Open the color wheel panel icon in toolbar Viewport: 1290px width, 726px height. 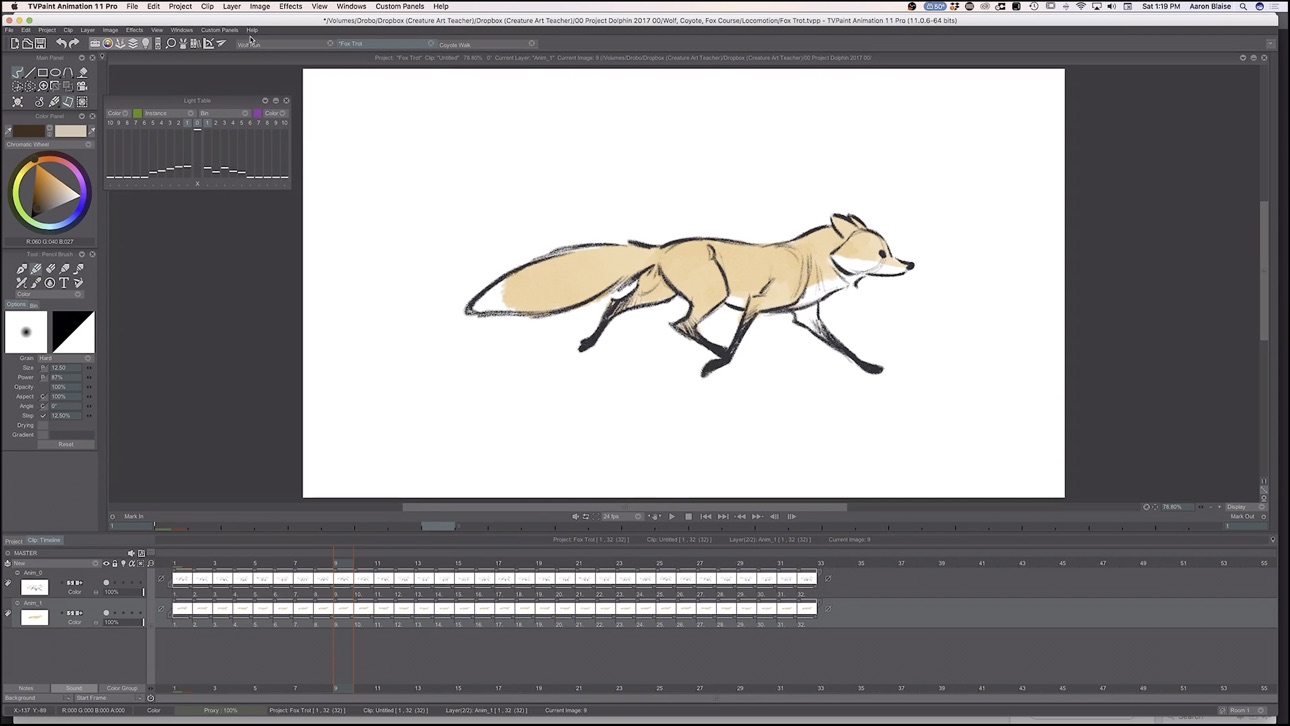pos(108,43)
